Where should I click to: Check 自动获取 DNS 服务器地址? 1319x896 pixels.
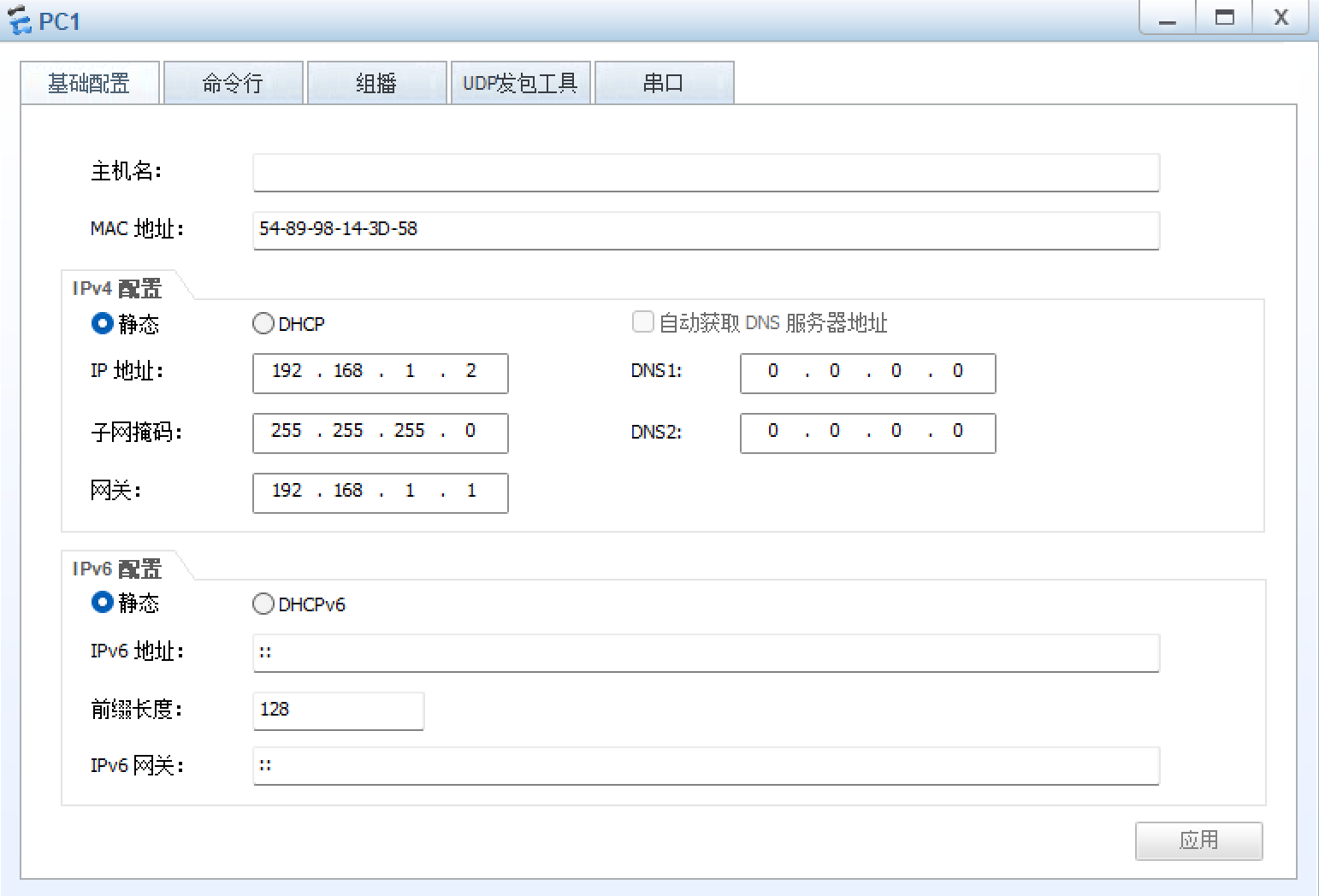click(x=642, y=321)
